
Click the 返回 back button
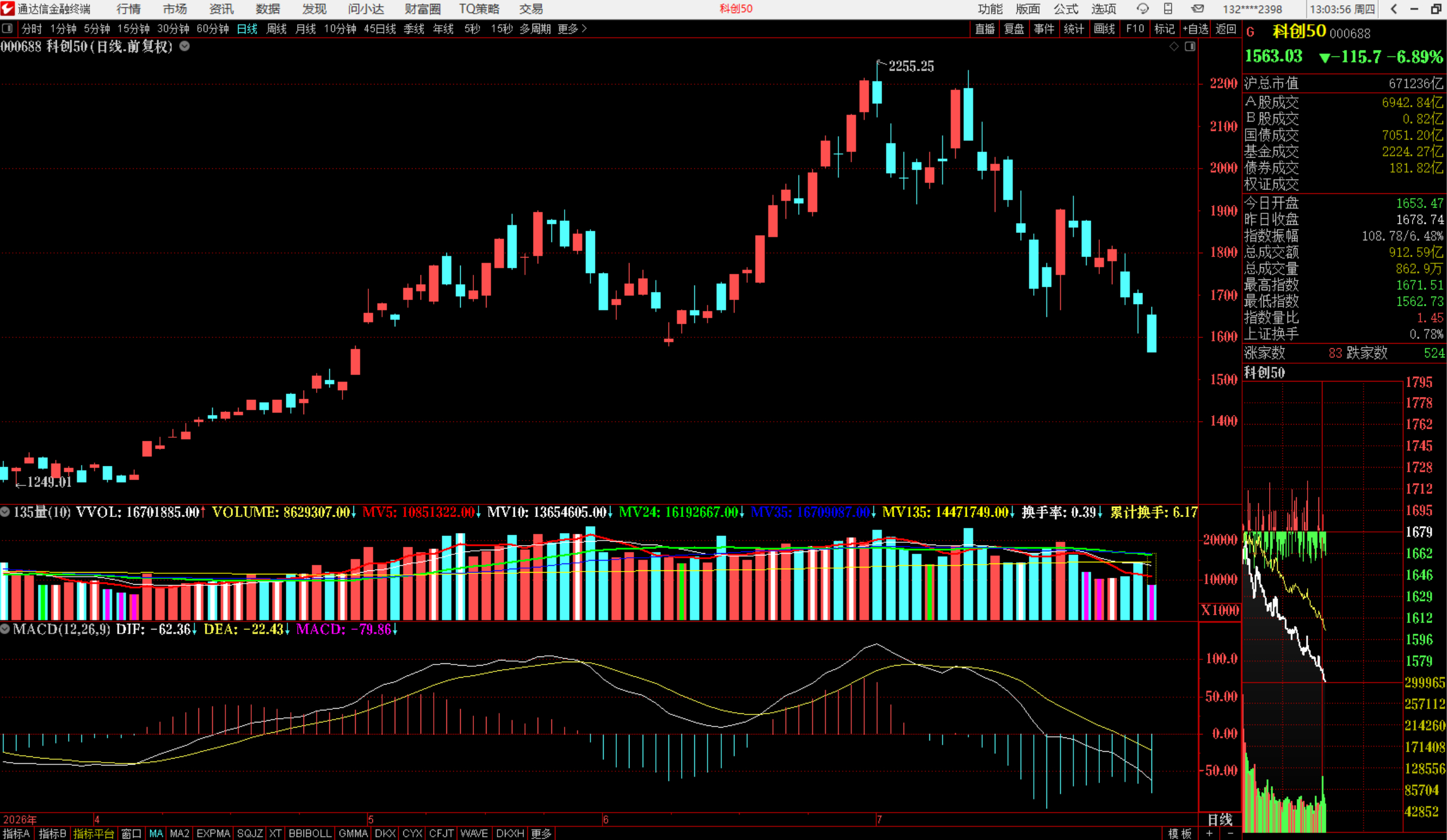(1226, 29)
